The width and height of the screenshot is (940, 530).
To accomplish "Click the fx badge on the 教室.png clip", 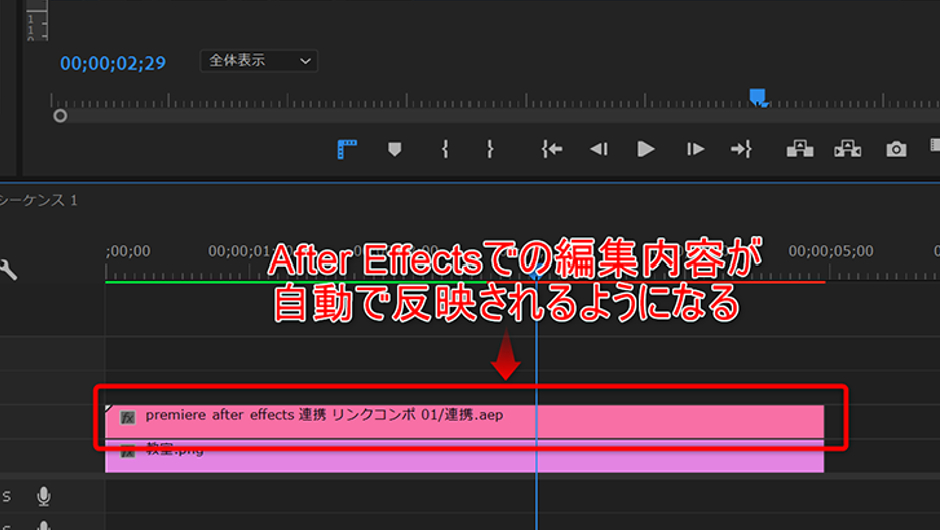I will (128, 451).
